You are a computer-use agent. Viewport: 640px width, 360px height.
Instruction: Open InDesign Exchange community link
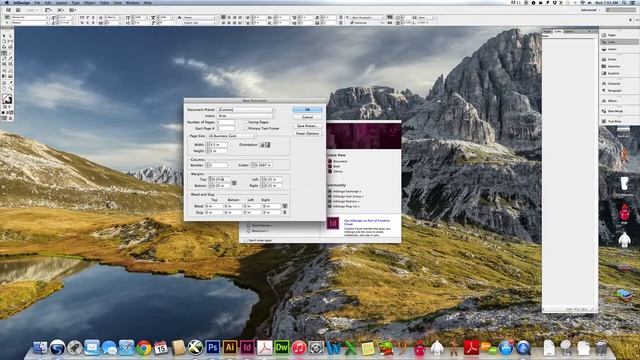347,191
